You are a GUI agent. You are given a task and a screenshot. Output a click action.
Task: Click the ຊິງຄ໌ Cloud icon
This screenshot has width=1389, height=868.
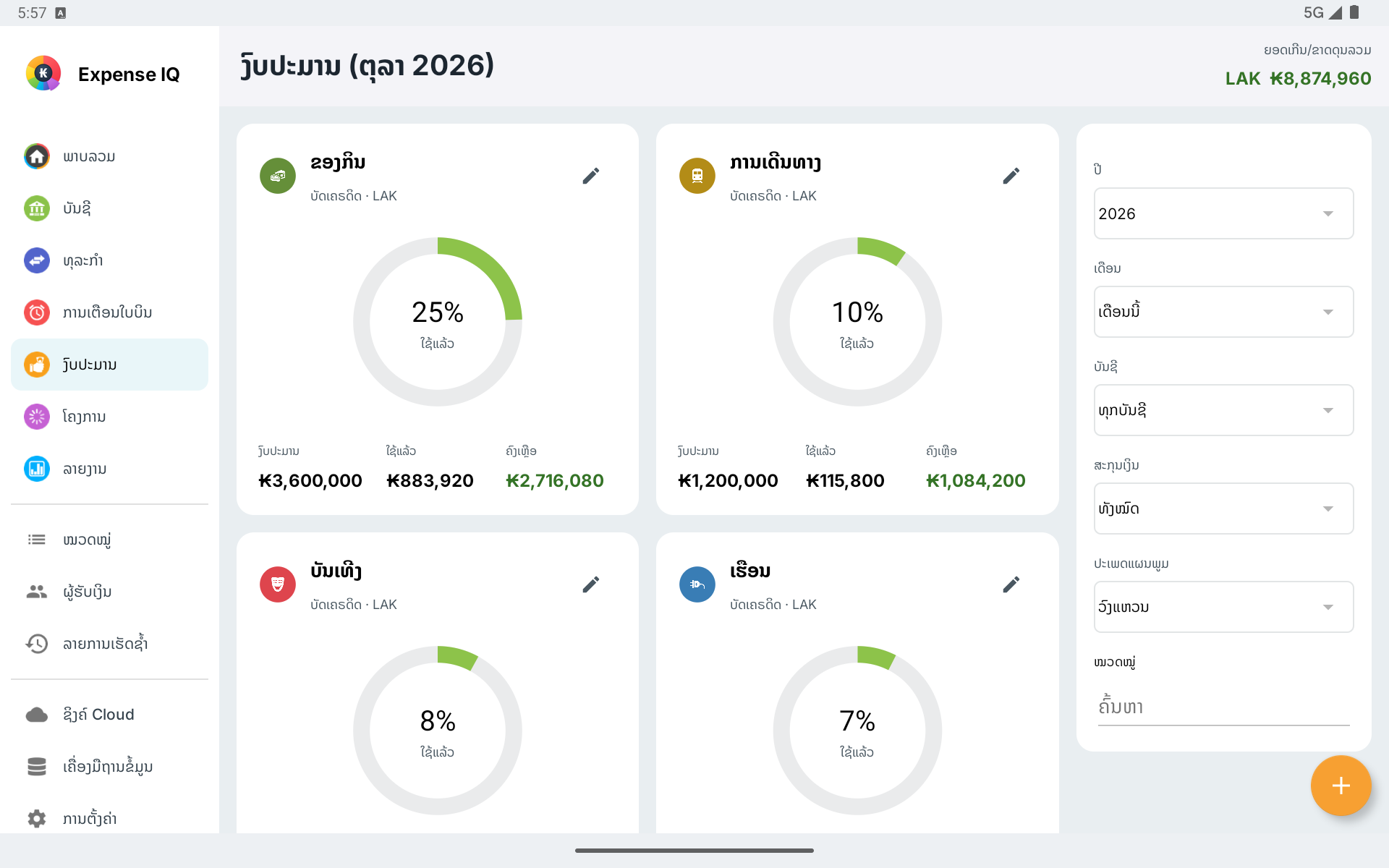37,715
